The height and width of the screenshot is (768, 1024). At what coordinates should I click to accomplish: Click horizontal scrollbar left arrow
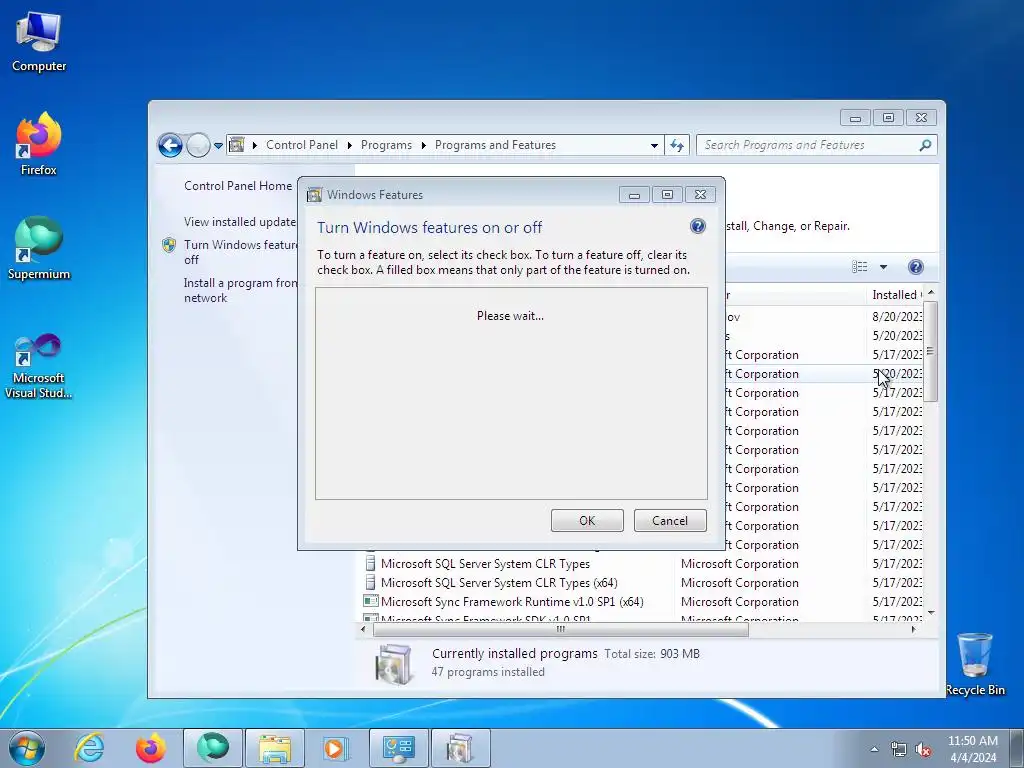click(x=363, y=630)
